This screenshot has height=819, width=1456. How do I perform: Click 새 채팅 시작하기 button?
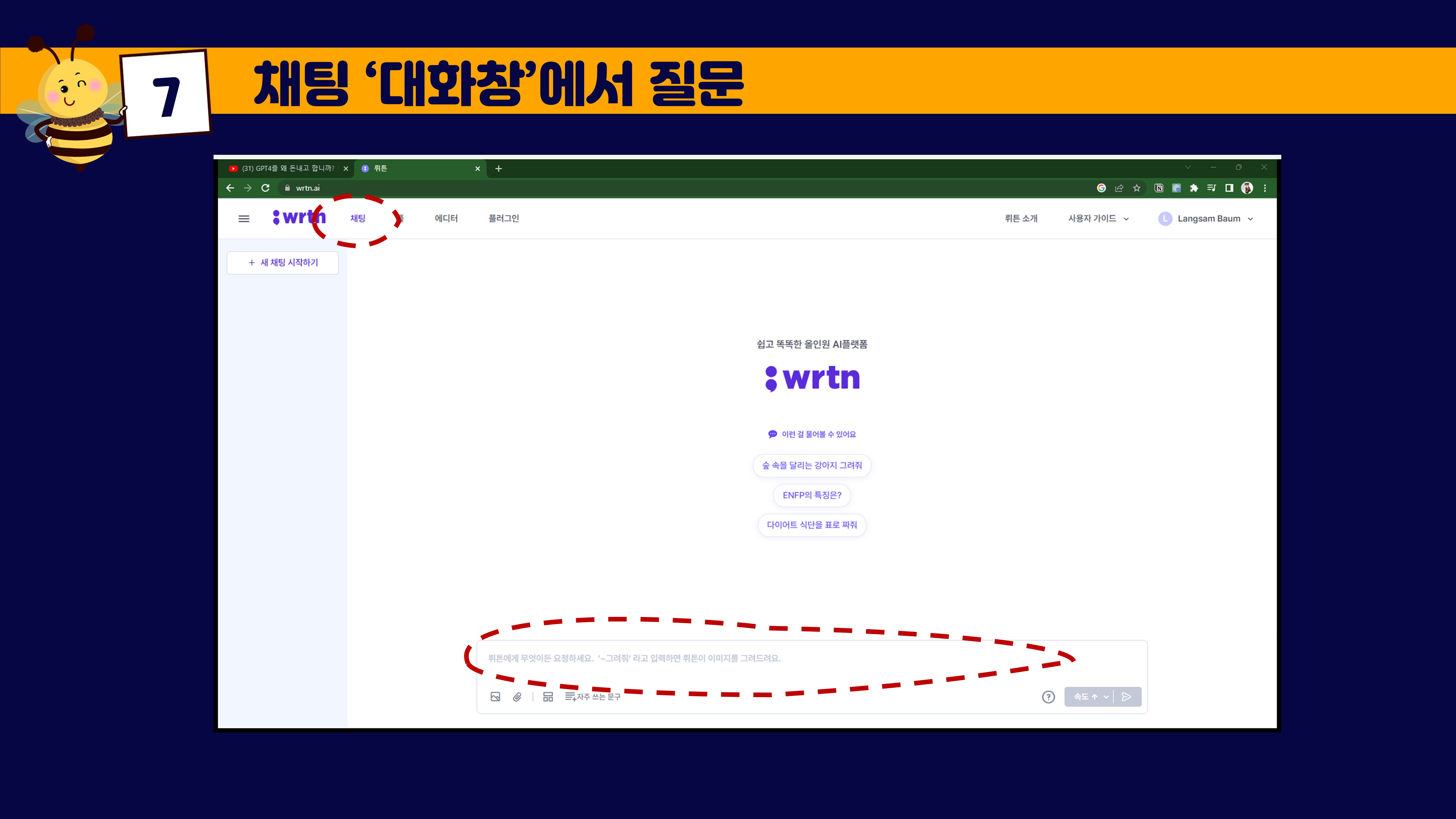click(x=283, y=262)
